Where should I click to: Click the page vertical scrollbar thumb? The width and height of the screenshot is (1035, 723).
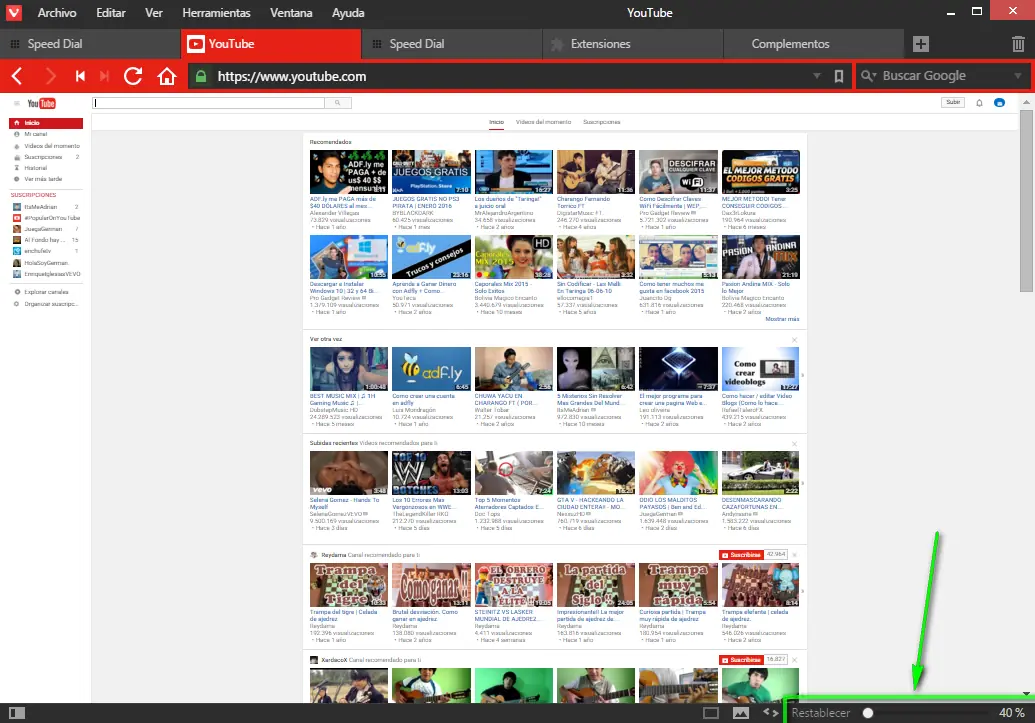pos(1026,201)
